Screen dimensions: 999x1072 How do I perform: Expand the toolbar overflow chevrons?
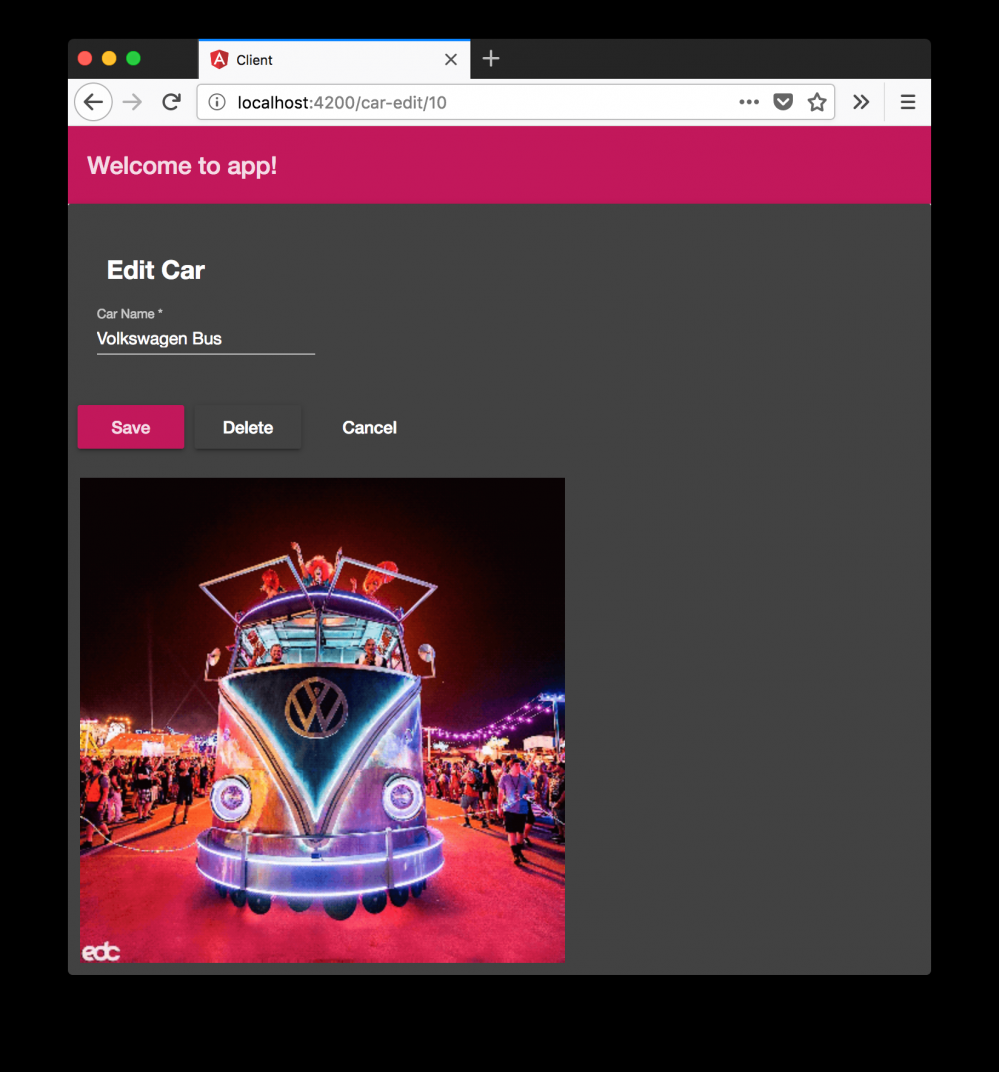861,103
